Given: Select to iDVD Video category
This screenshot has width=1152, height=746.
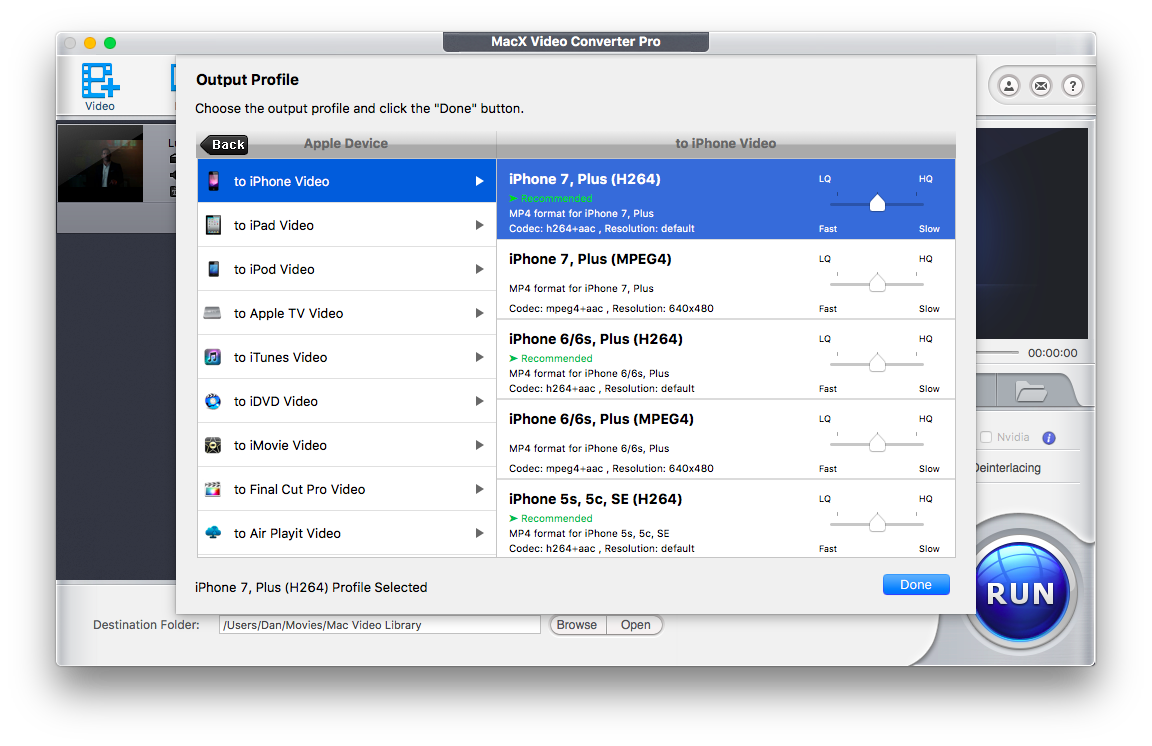Looking at the screenshot, I should [x=347, y=401].
